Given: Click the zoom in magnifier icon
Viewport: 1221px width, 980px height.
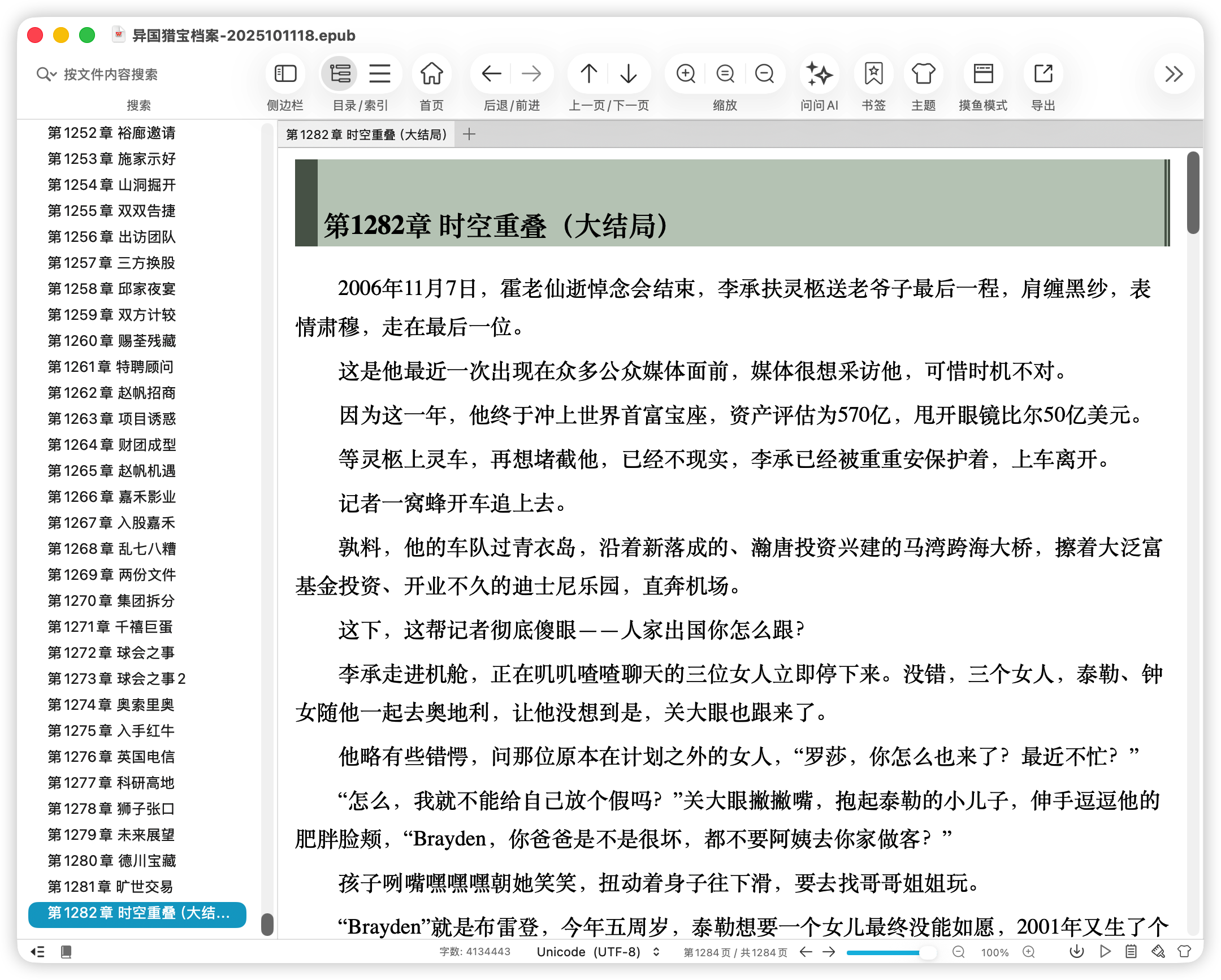Looking at the screenshot, I should pos(686,73).
